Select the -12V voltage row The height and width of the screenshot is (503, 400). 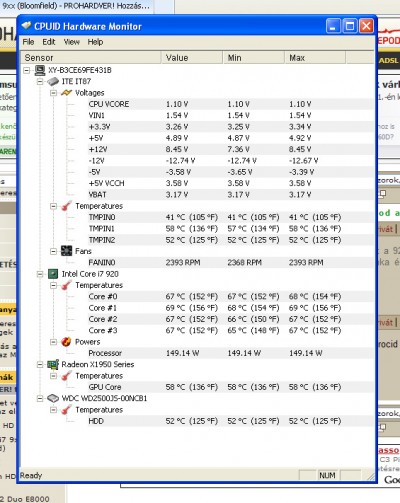click(x=230, y=161)
